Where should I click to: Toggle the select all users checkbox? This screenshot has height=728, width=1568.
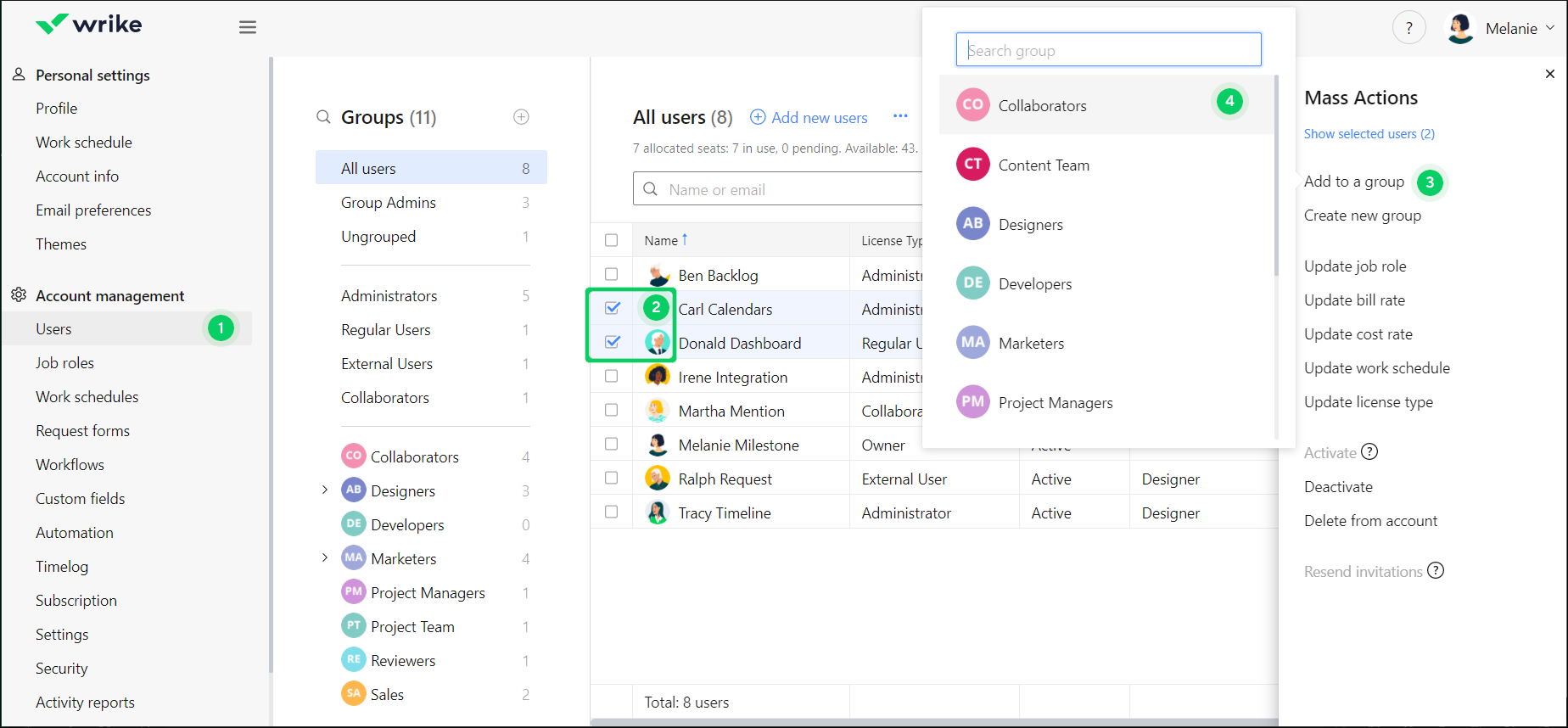[x=612, y=240]
